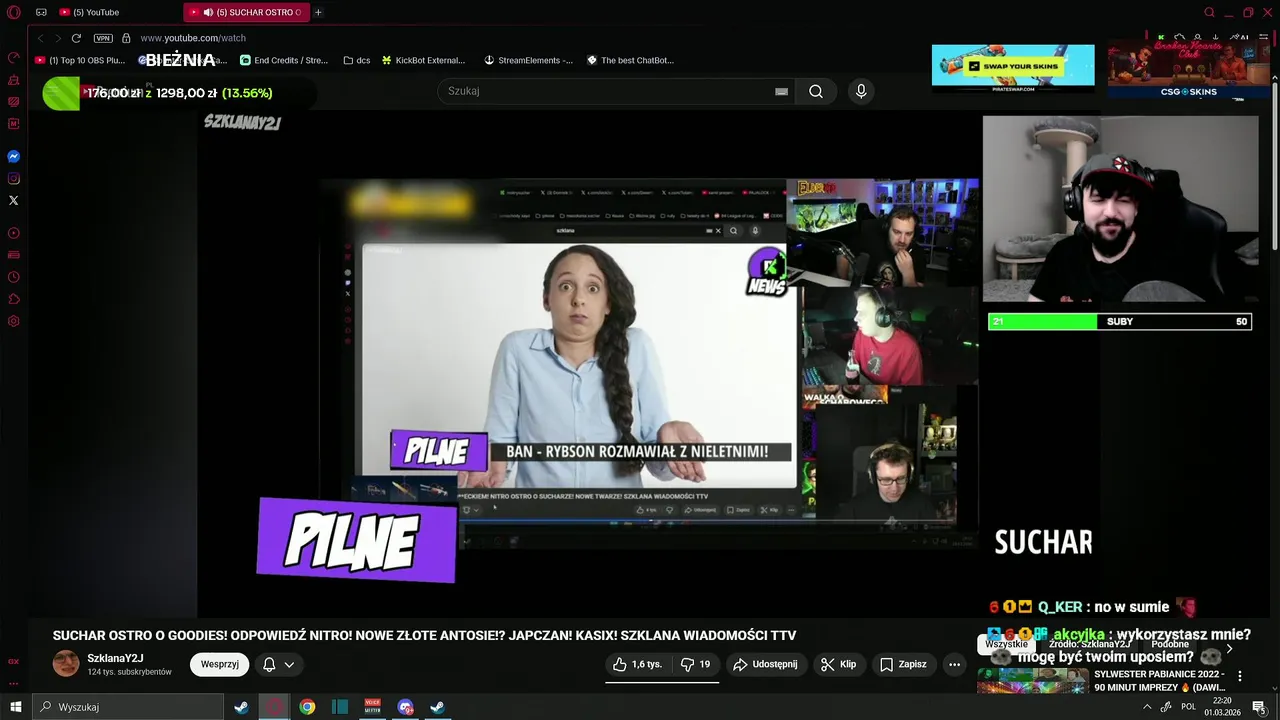Viewport: 1280px width, 720px height.
Task: Click the Udostępnij share button
Action: pos(765,664)
